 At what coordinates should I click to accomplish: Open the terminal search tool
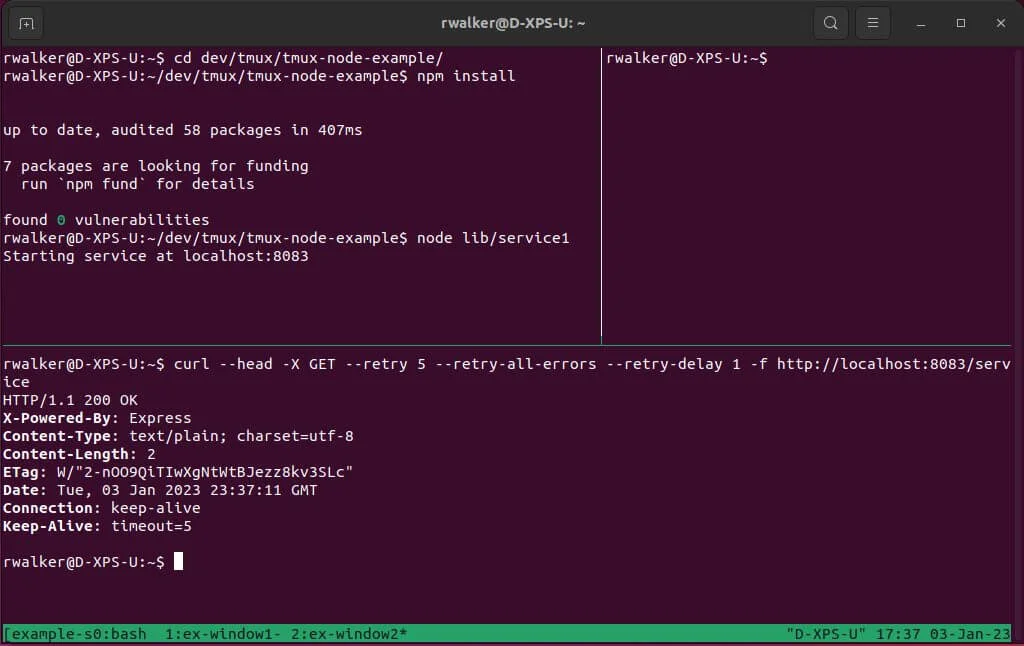tap(830, 23)
